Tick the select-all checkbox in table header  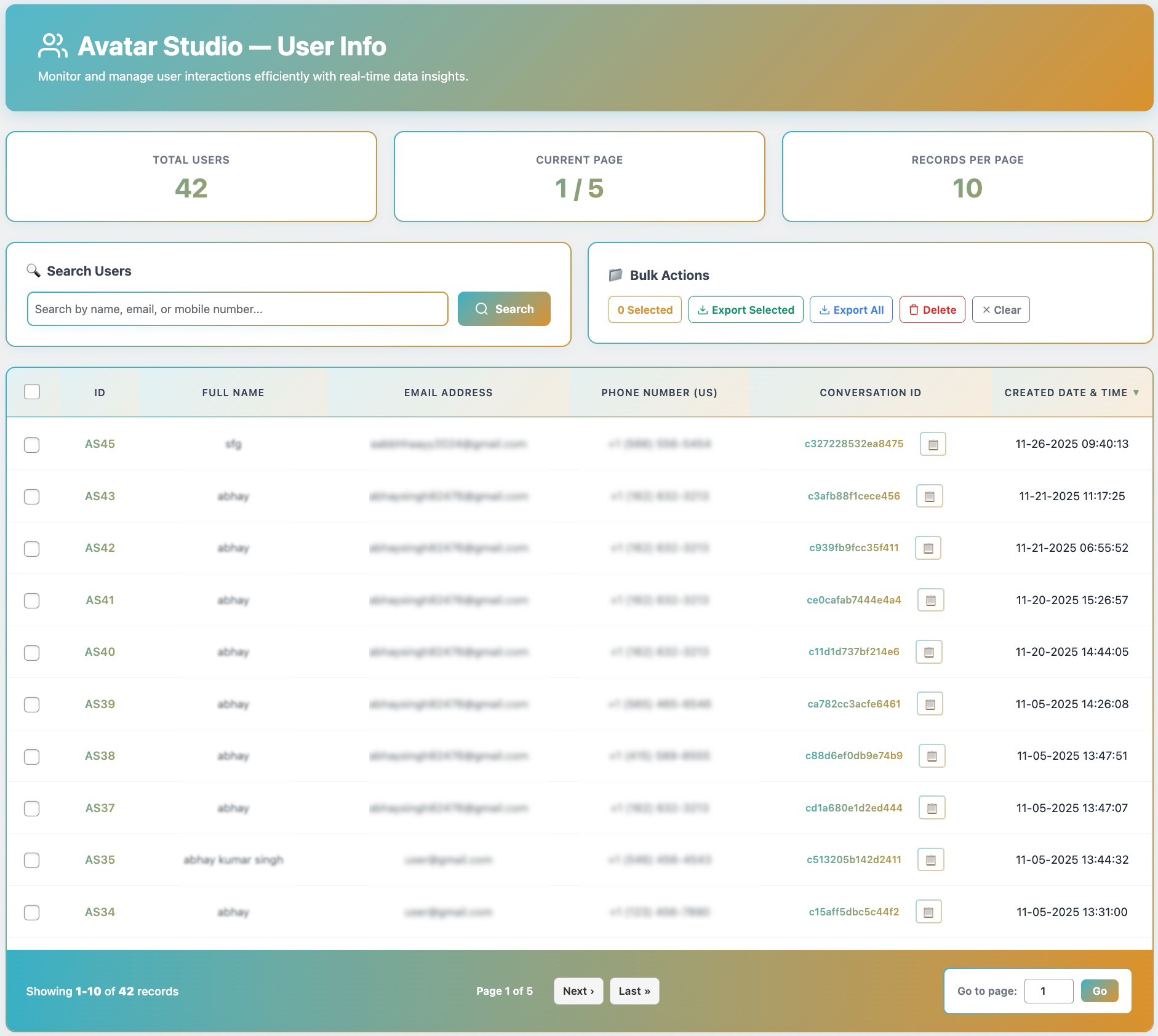coord(32,392)
